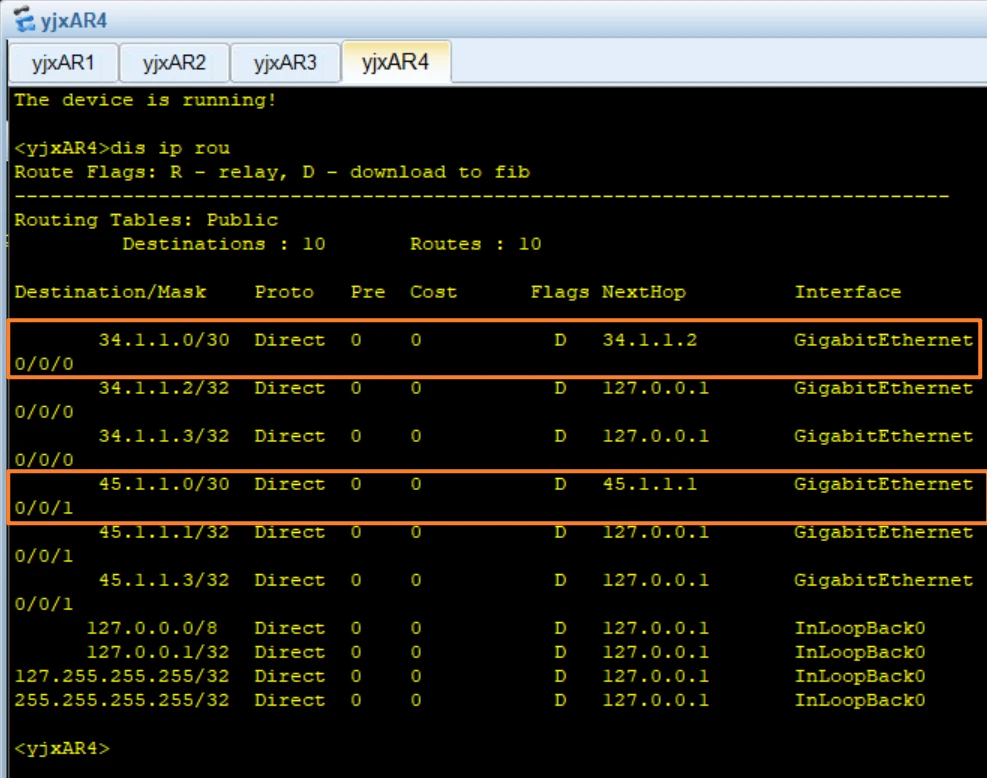Switch to the yjxAR1 tab
The height and width of the screenshot is (778, 987).
tap(63, 63)
